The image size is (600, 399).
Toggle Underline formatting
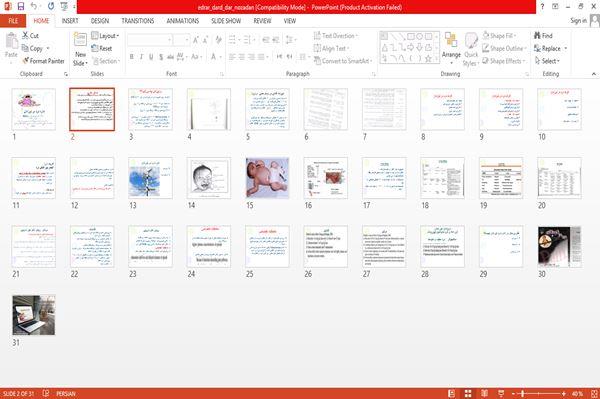click(x=151, y=57)
